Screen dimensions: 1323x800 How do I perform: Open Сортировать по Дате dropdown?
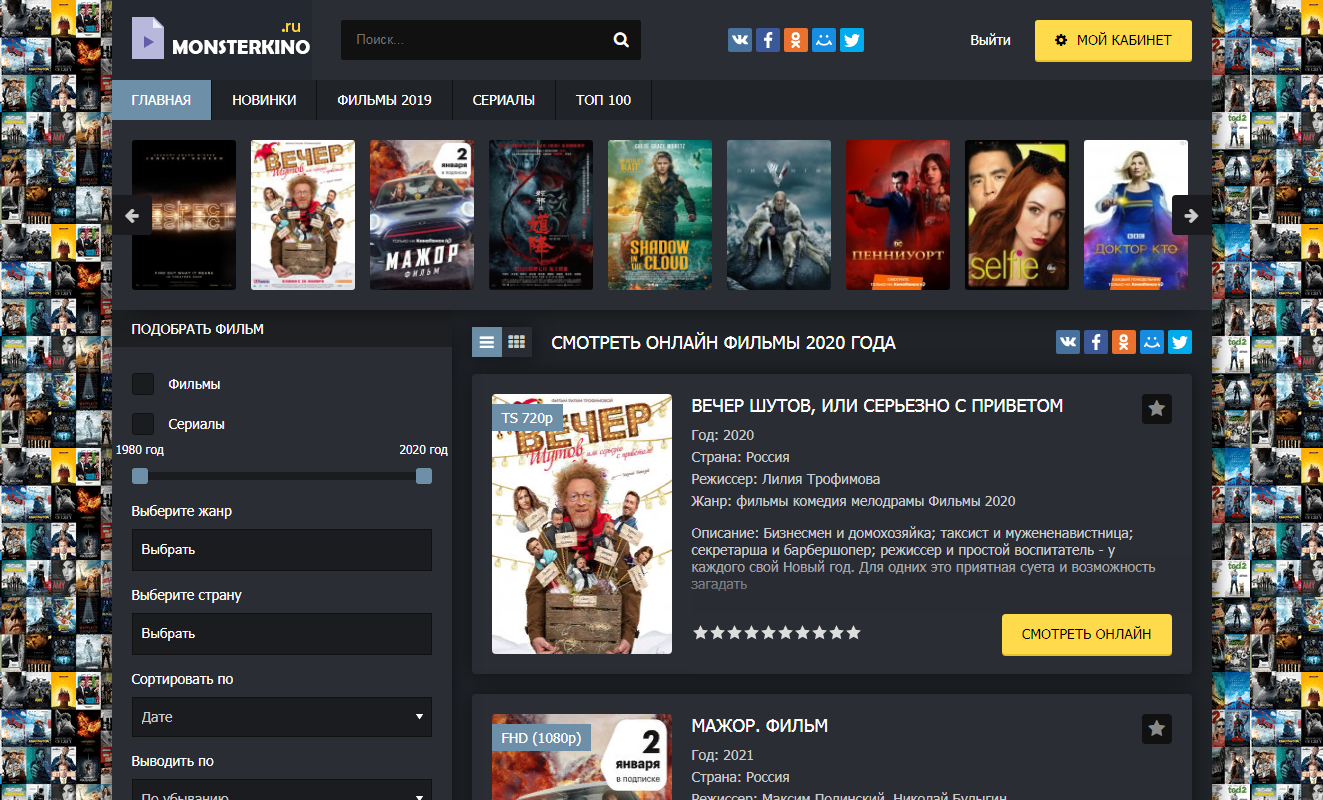[282, 717]
